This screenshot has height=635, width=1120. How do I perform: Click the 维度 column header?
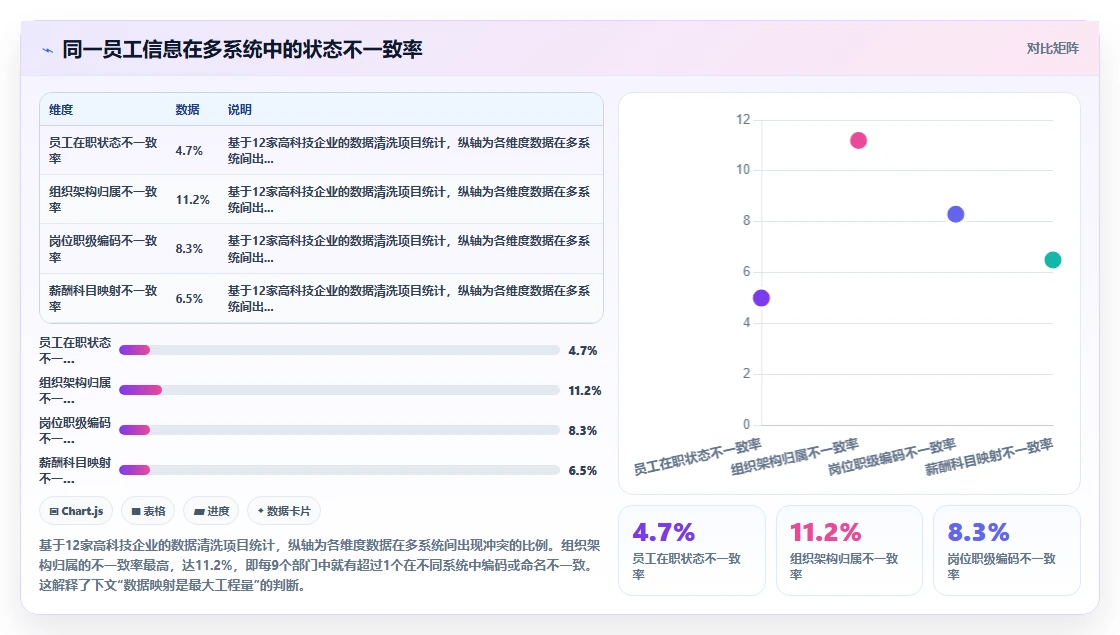pyautogui.click(x=61, y=109)
